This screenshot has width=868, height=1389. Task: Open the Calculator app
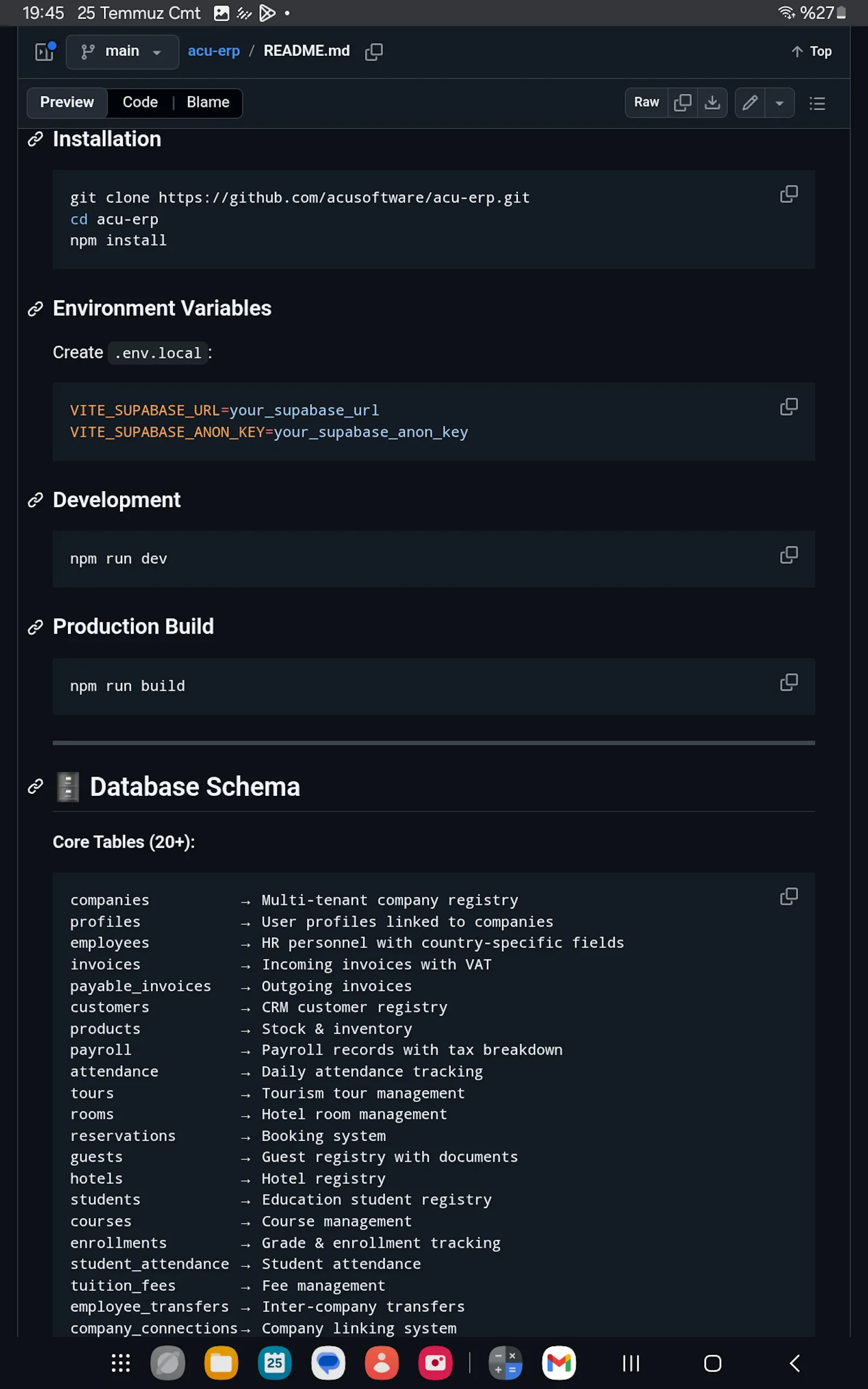(505, 1363)
